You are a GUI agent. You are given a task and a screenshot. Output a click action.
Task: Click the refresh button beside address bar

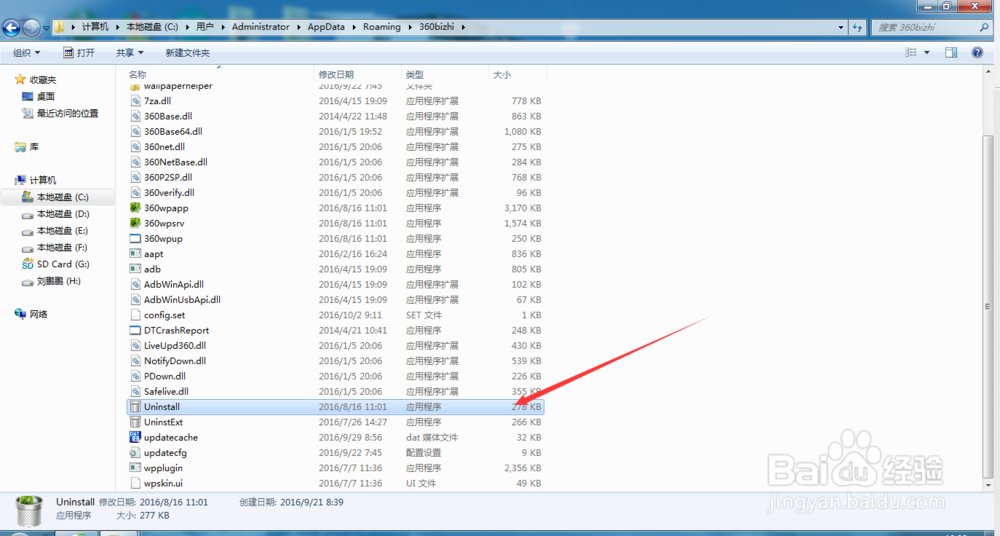(x=857, y=27)
